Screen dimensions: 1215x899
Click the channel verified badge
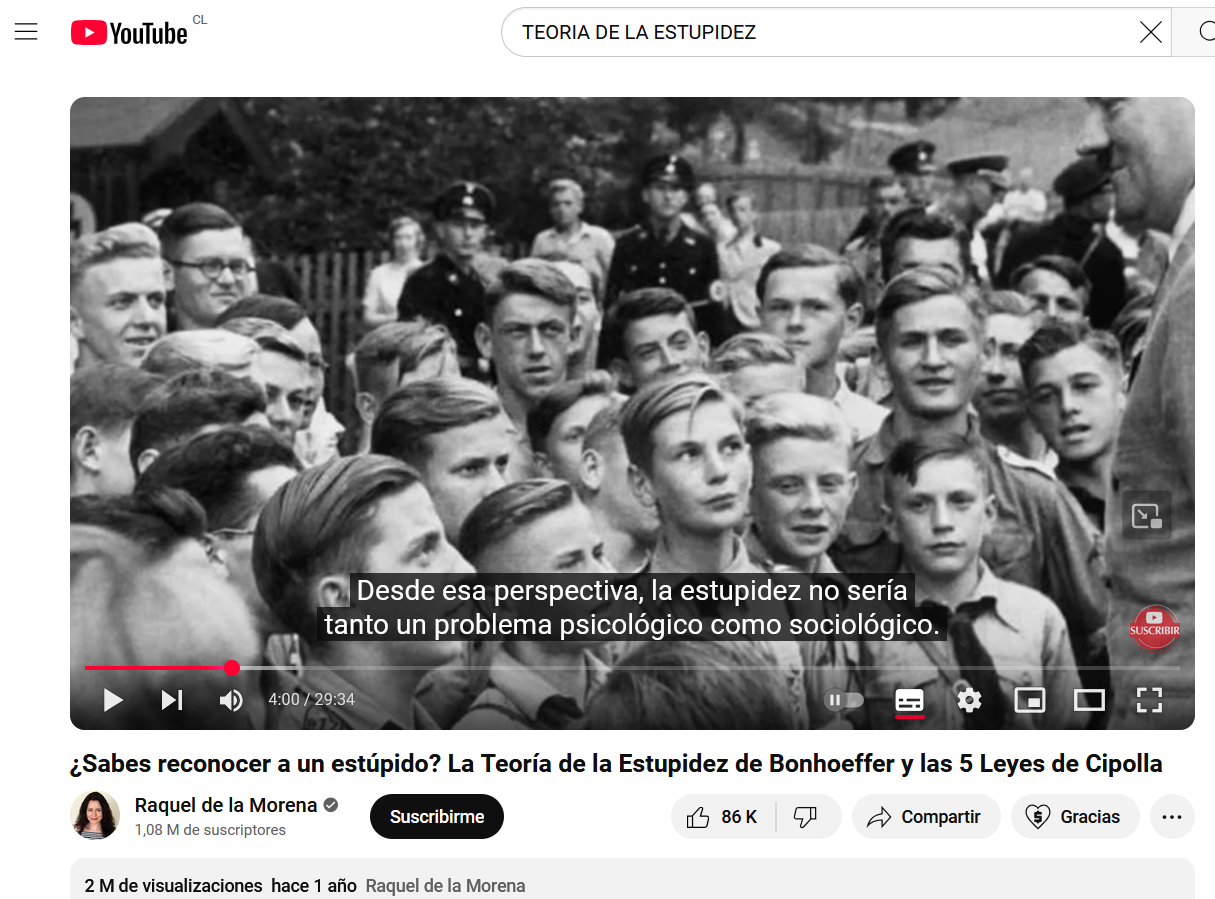tap(331, 805)
